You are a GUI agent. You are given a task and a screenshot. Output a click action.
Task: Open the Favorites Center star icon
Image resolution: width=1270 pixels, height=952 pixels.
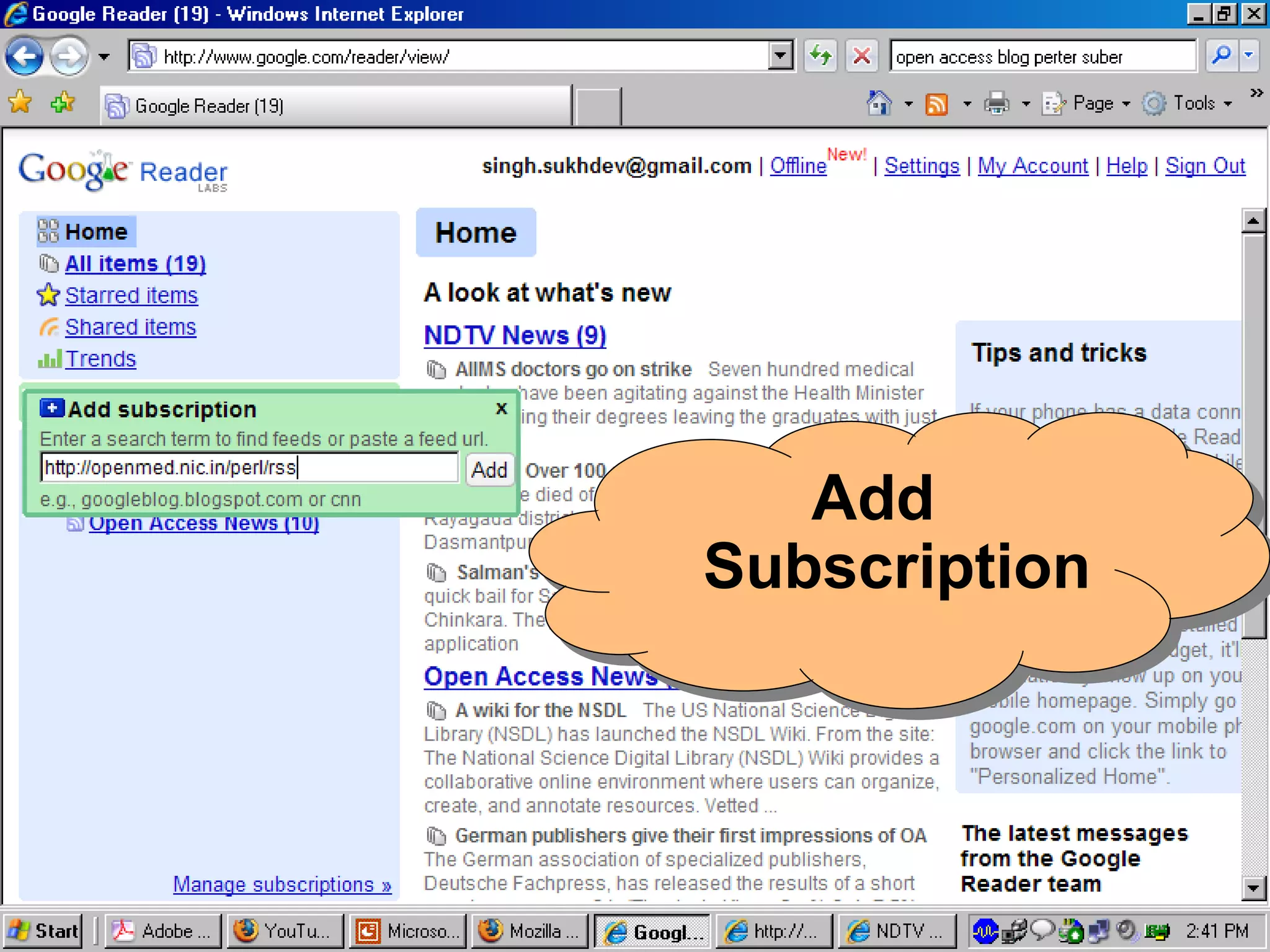(20, 102)
